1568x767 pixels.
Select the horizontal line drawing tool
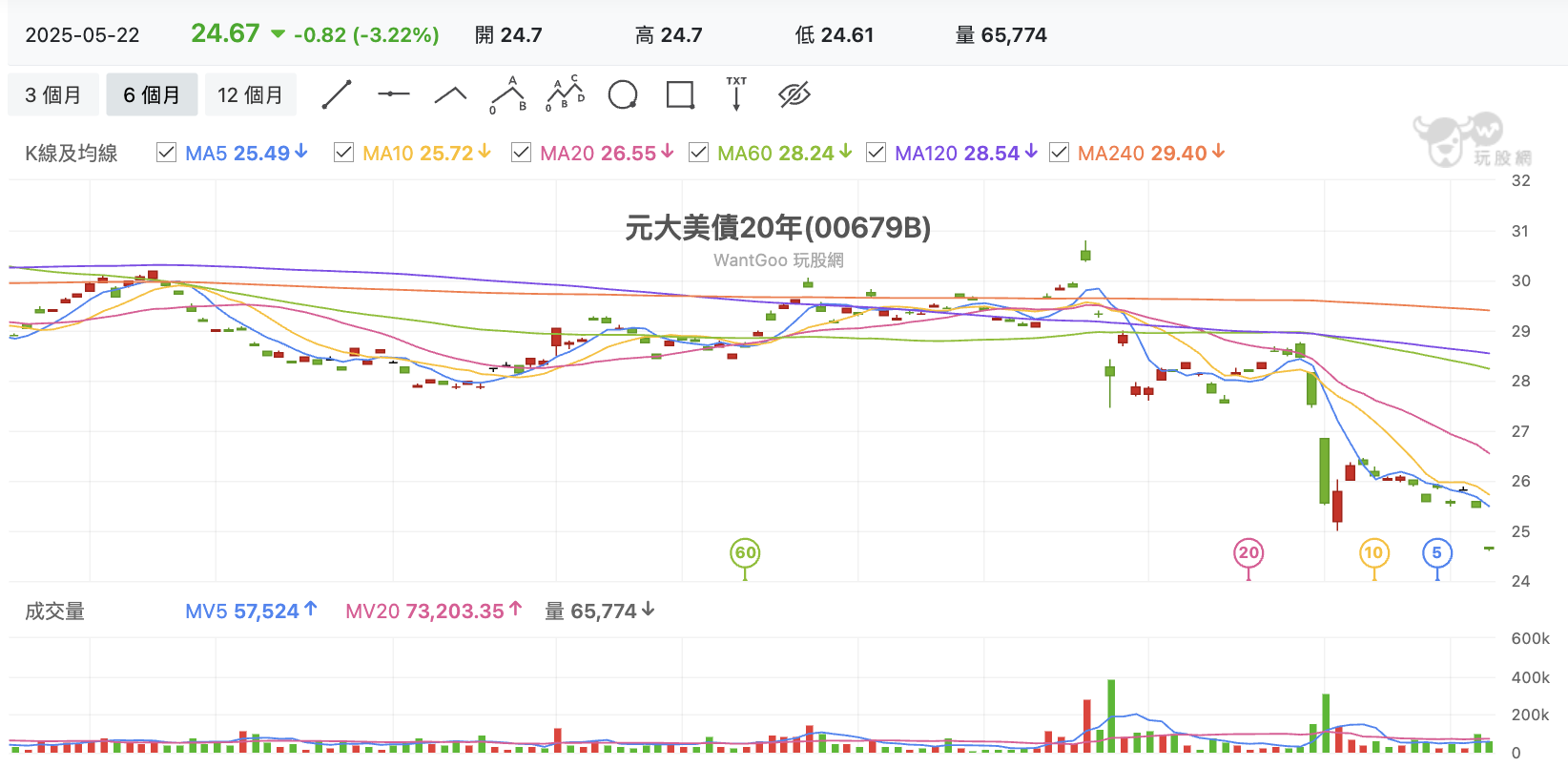(393, 93)
